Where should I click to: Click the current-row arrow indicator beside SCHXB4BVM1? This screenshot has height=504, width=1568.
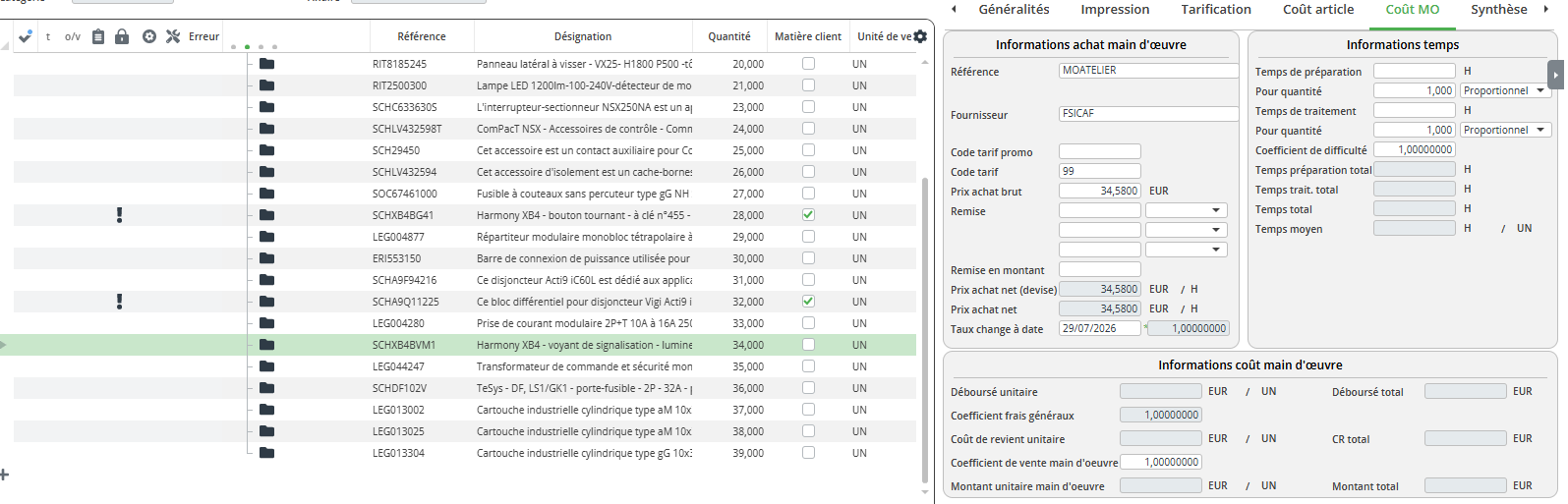pyautogui.click(x=4, y=345)
